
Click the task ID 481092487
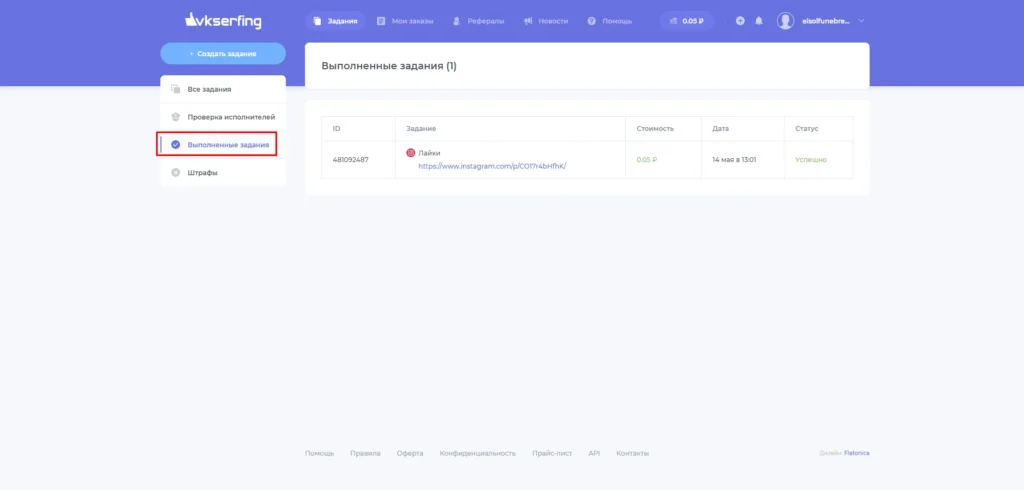[x=351, y=159]
